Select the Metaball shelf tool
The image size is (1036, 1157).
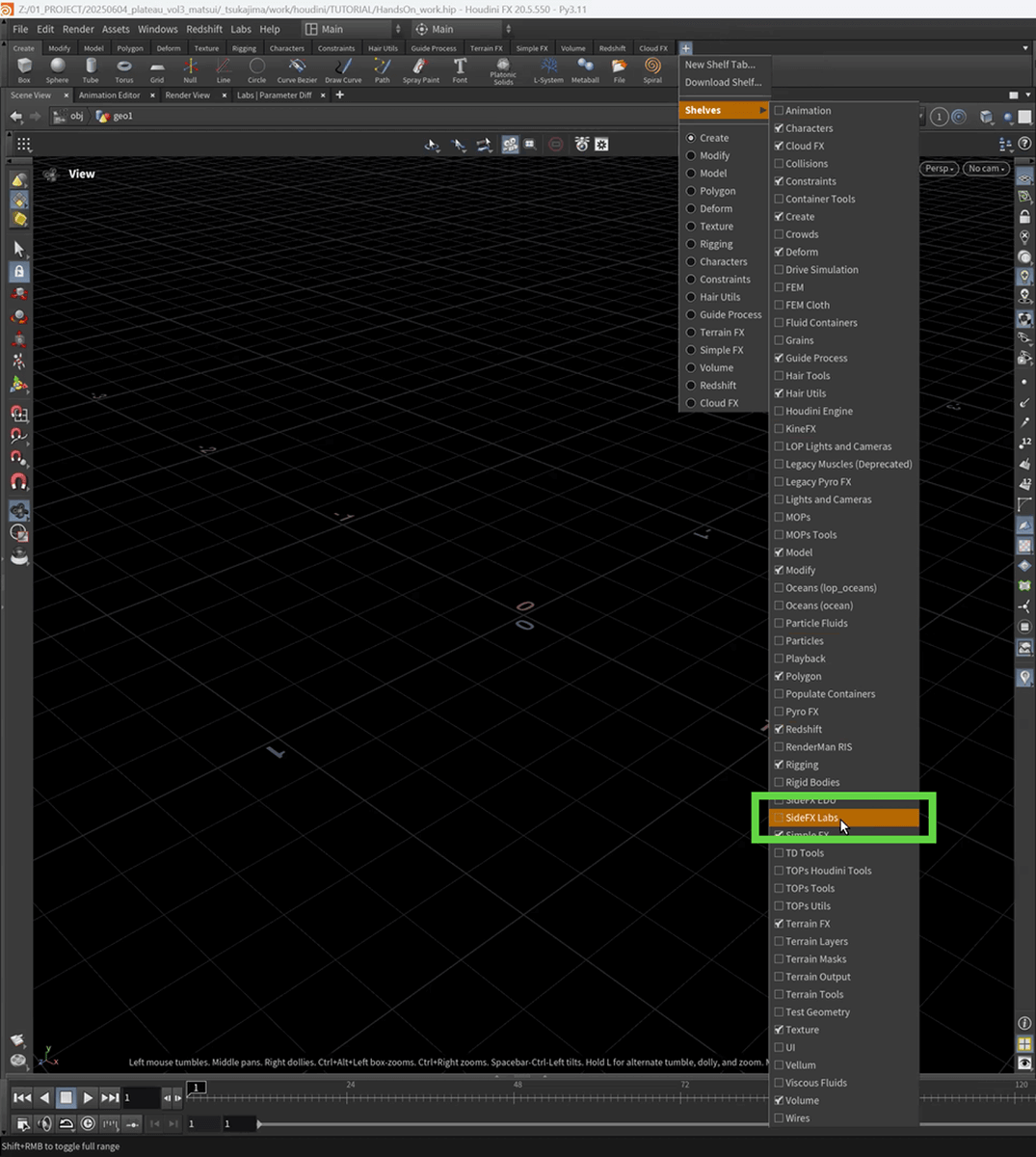[x=585, y=68]
